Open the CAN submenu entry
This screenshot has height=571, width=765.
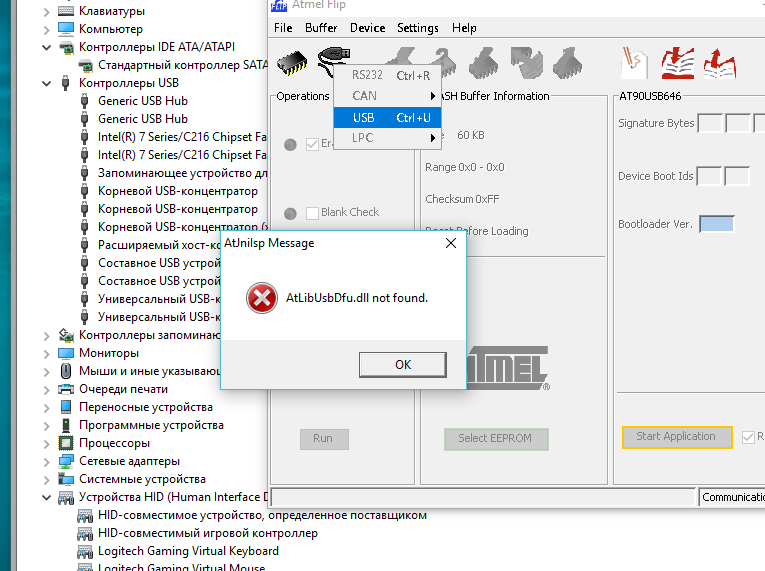pyautogui.click(x=387, y=96)
